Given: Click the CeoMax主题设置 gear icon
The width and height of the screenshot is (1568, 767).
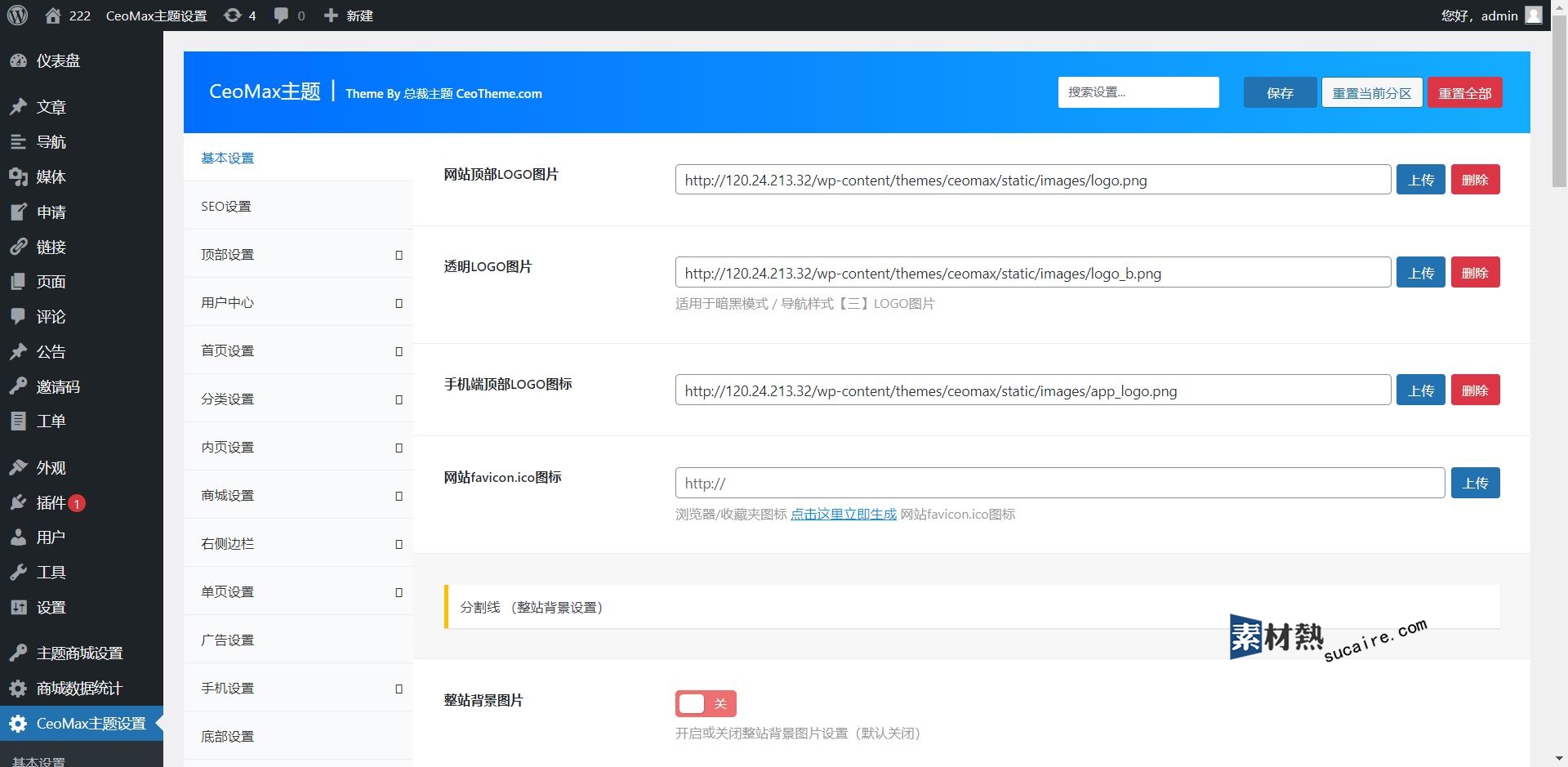Looking at the screenshot, I should (x=18, y=724).
